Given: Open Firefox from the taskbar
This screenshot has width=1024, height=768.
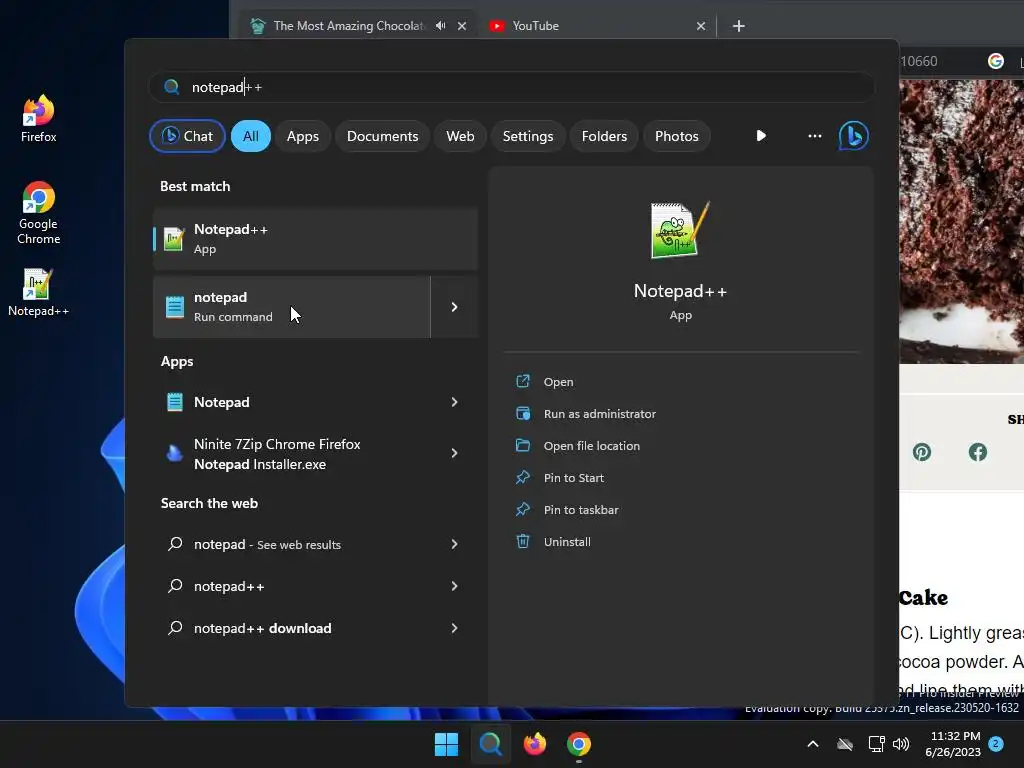Looking at the screenshot, I should [x=535, y=744].
